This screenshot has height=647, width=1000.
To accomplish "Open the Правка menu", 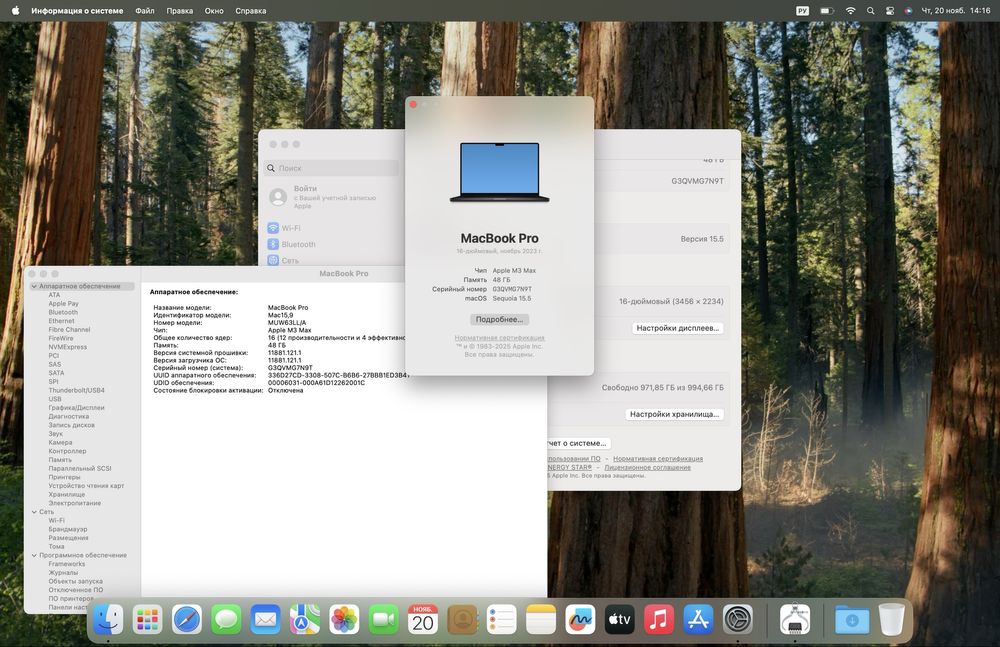I will point(179,10).
